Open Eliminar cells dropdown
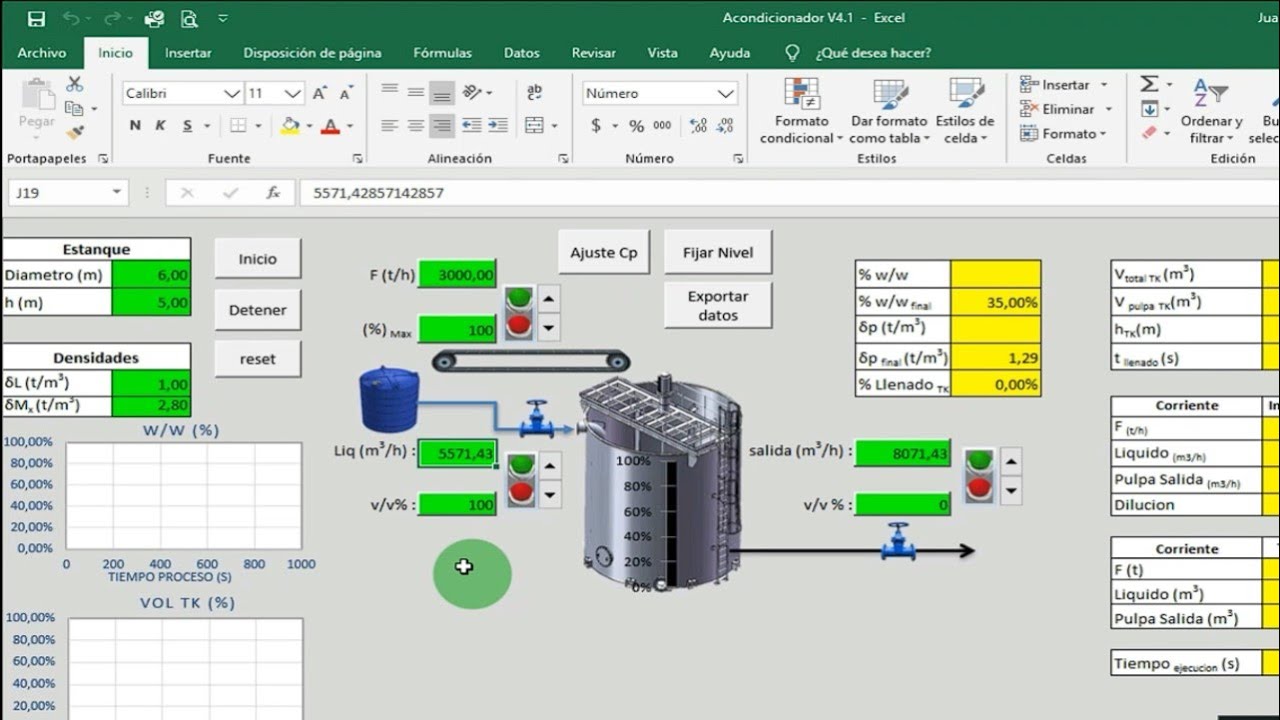Screen dimensions: 1280x720 tap(1067, 109)
